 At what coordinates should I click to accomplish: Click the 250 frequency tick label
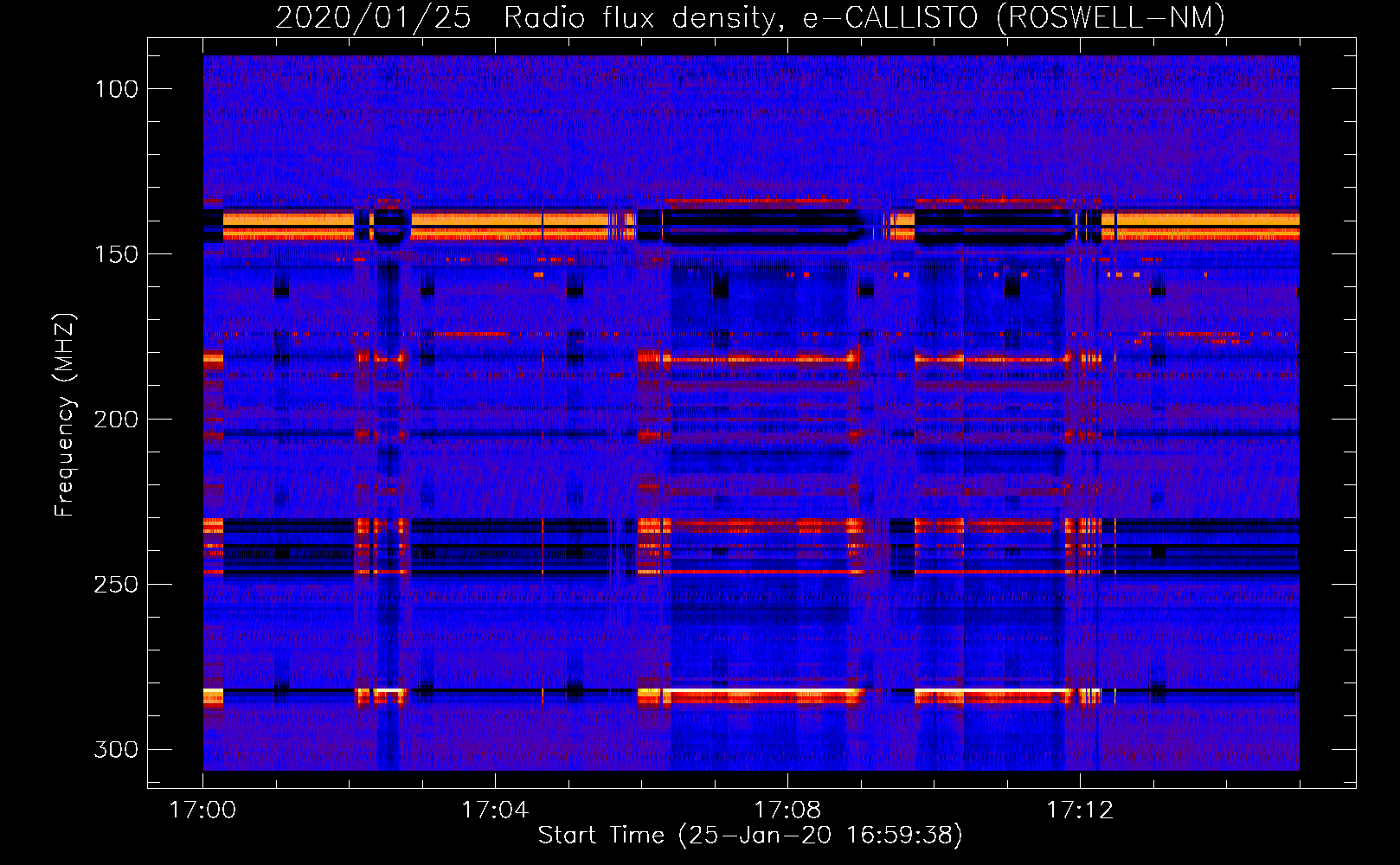116,585
